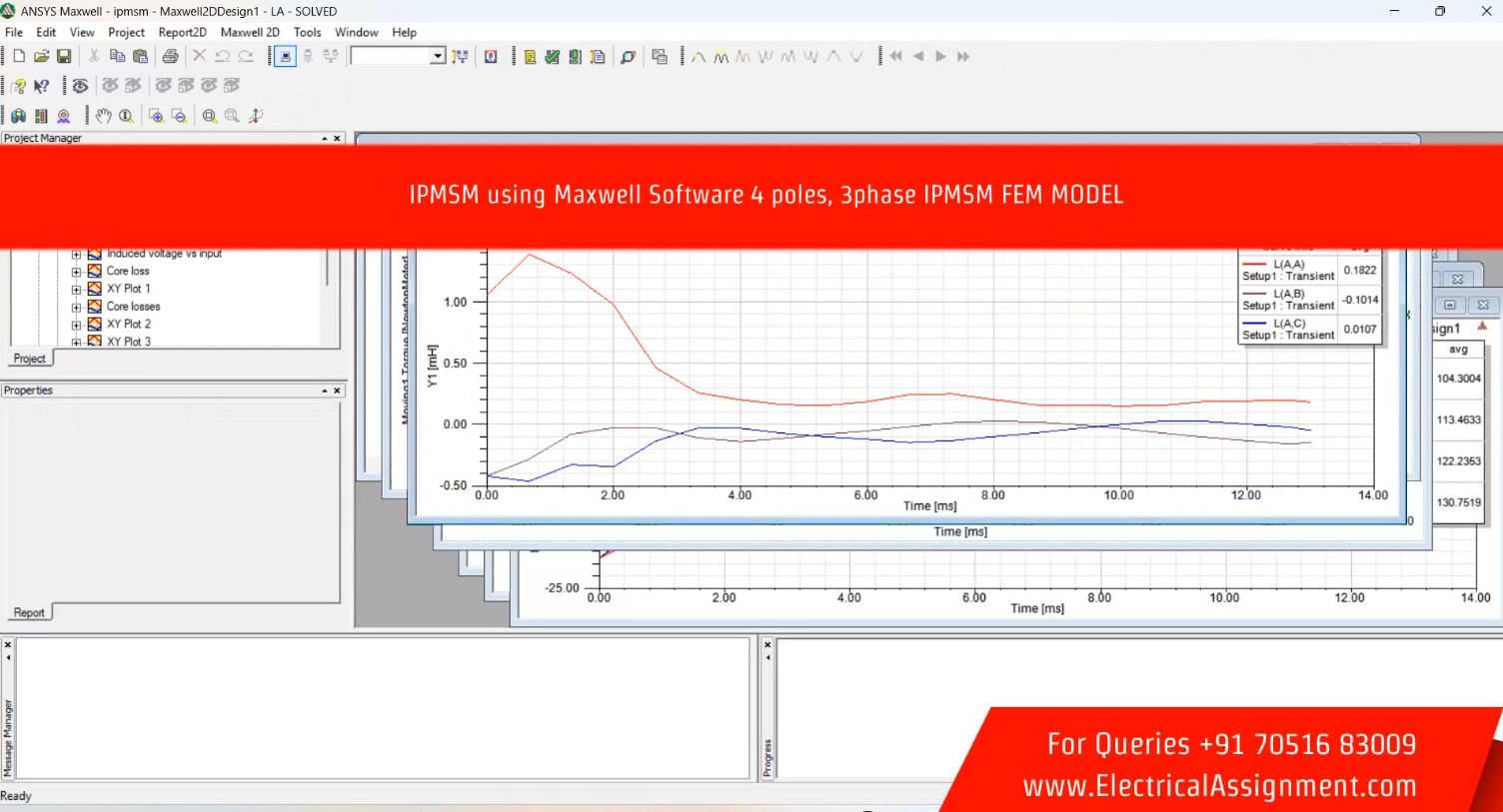Screen dimensions: 1503x812
Task: Click the axis arrows orientation icon
Action: pos(256,116)
